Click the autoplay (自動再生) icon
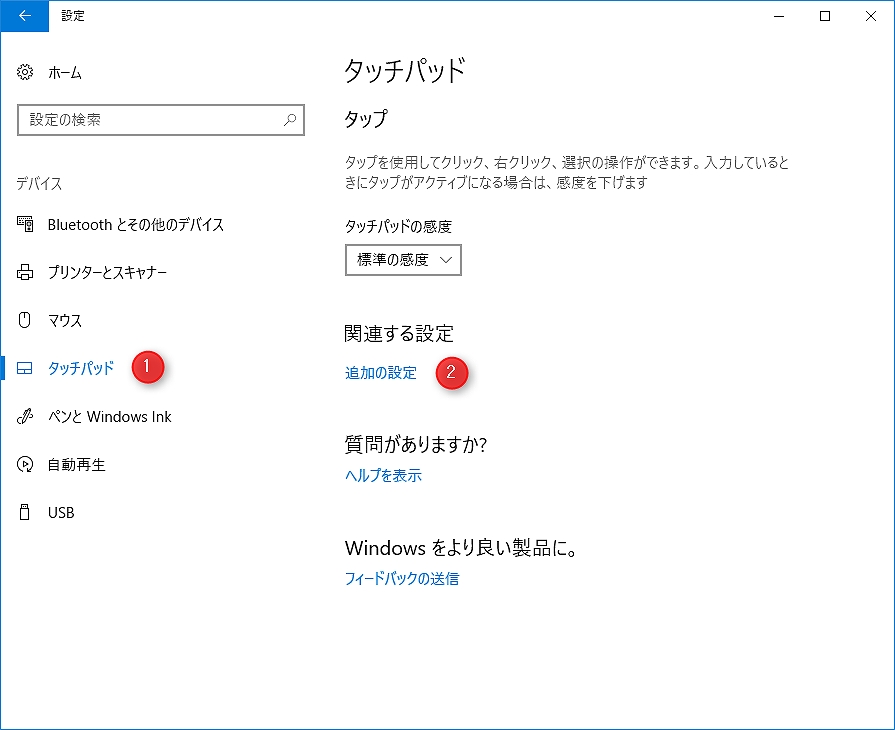The image size is (895, 730). tap(26, 465)
